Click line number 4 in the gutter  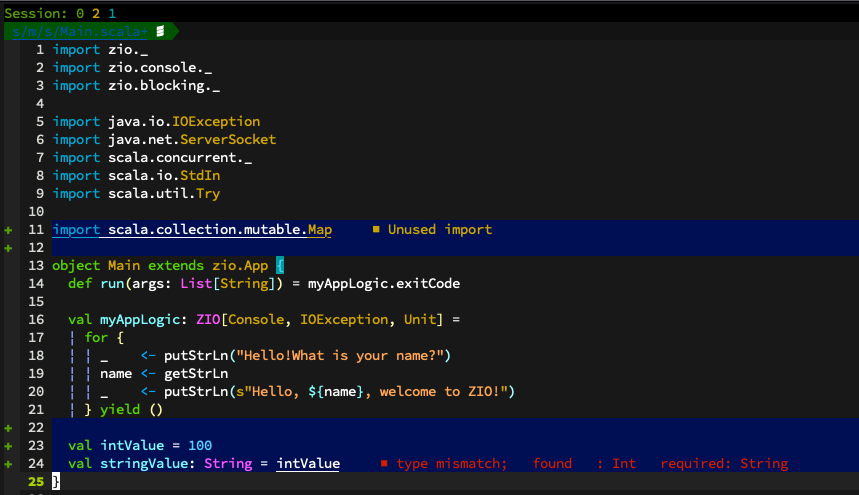[40, 103]
